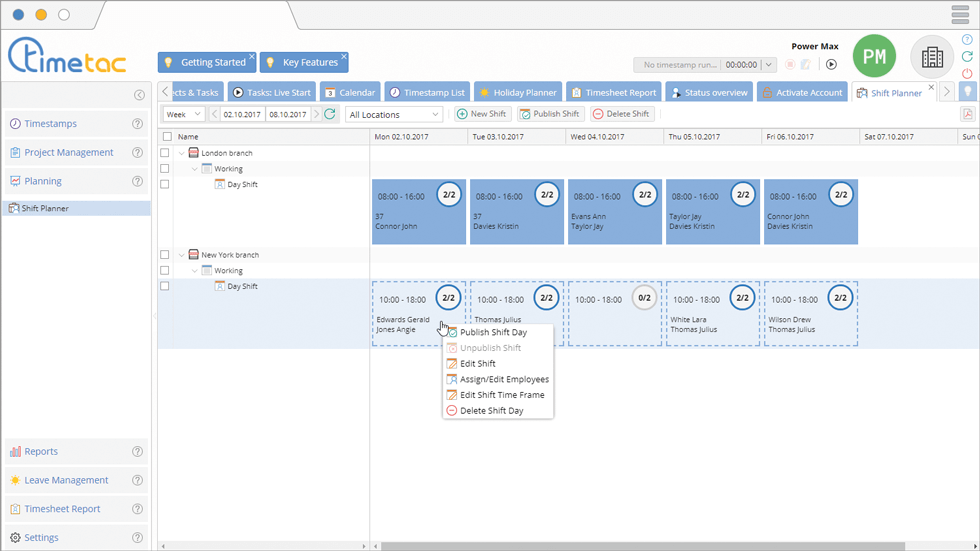Refresh the shift planner date range

pos(330,114)
